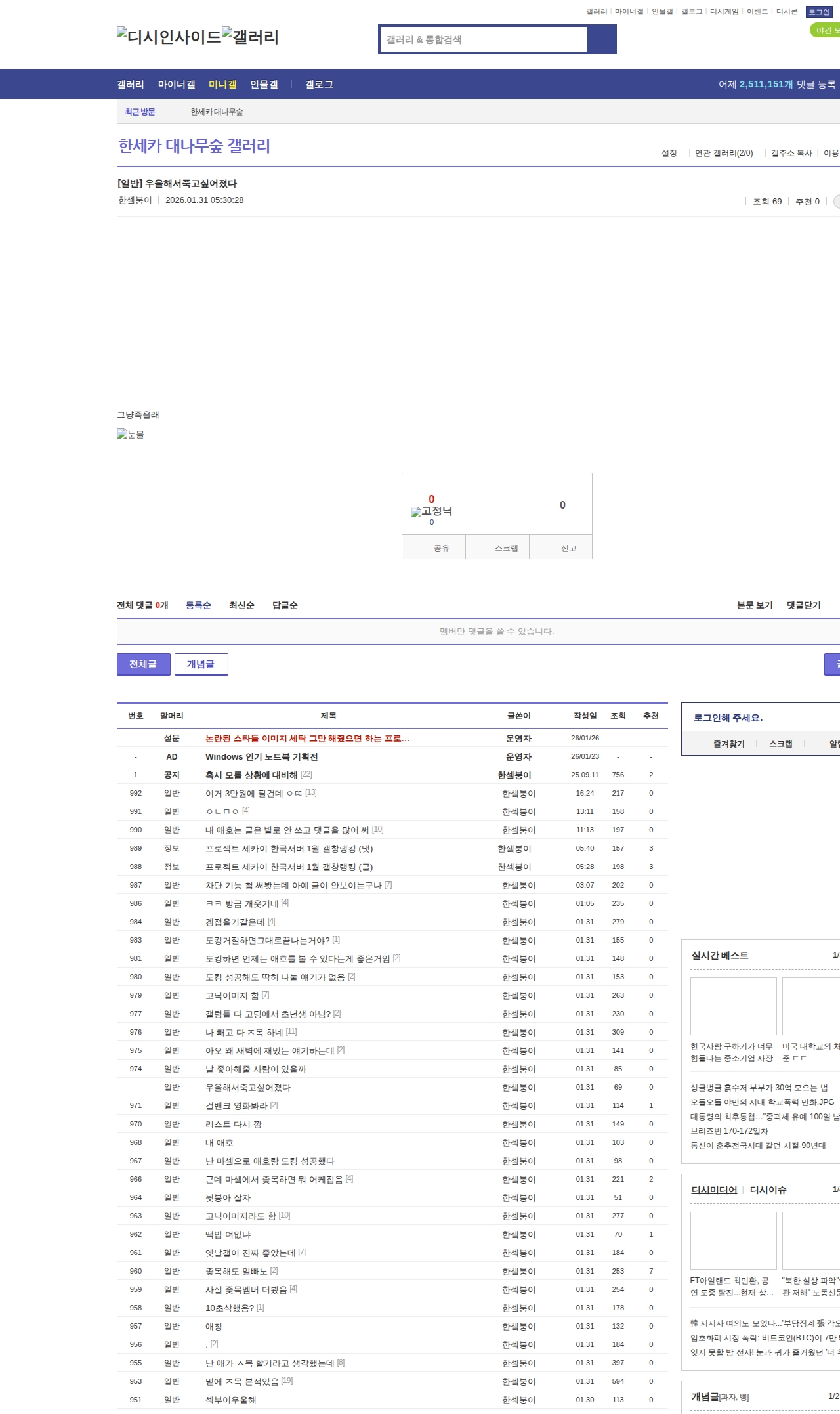Screen dimensions: 840x1414
Task: Click the 로그인 button at top right
Action: point(819,12)
